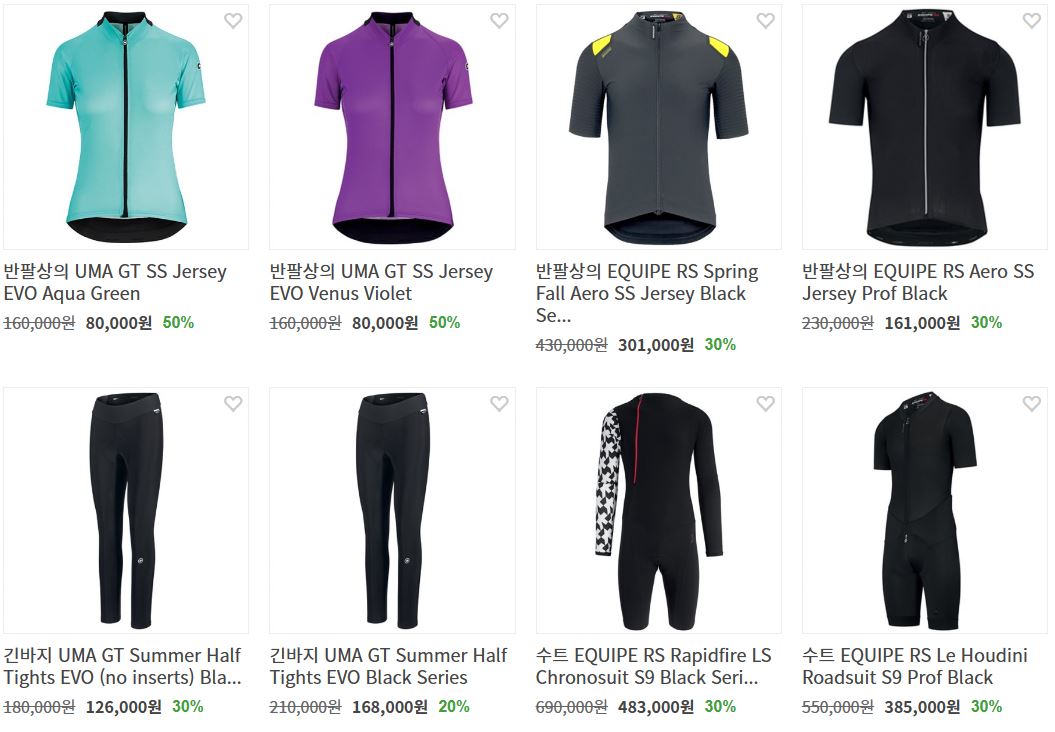View the purple Venus Violet jersey image
The height and width of the screenshot is (732, 1055).
[392, 127]
